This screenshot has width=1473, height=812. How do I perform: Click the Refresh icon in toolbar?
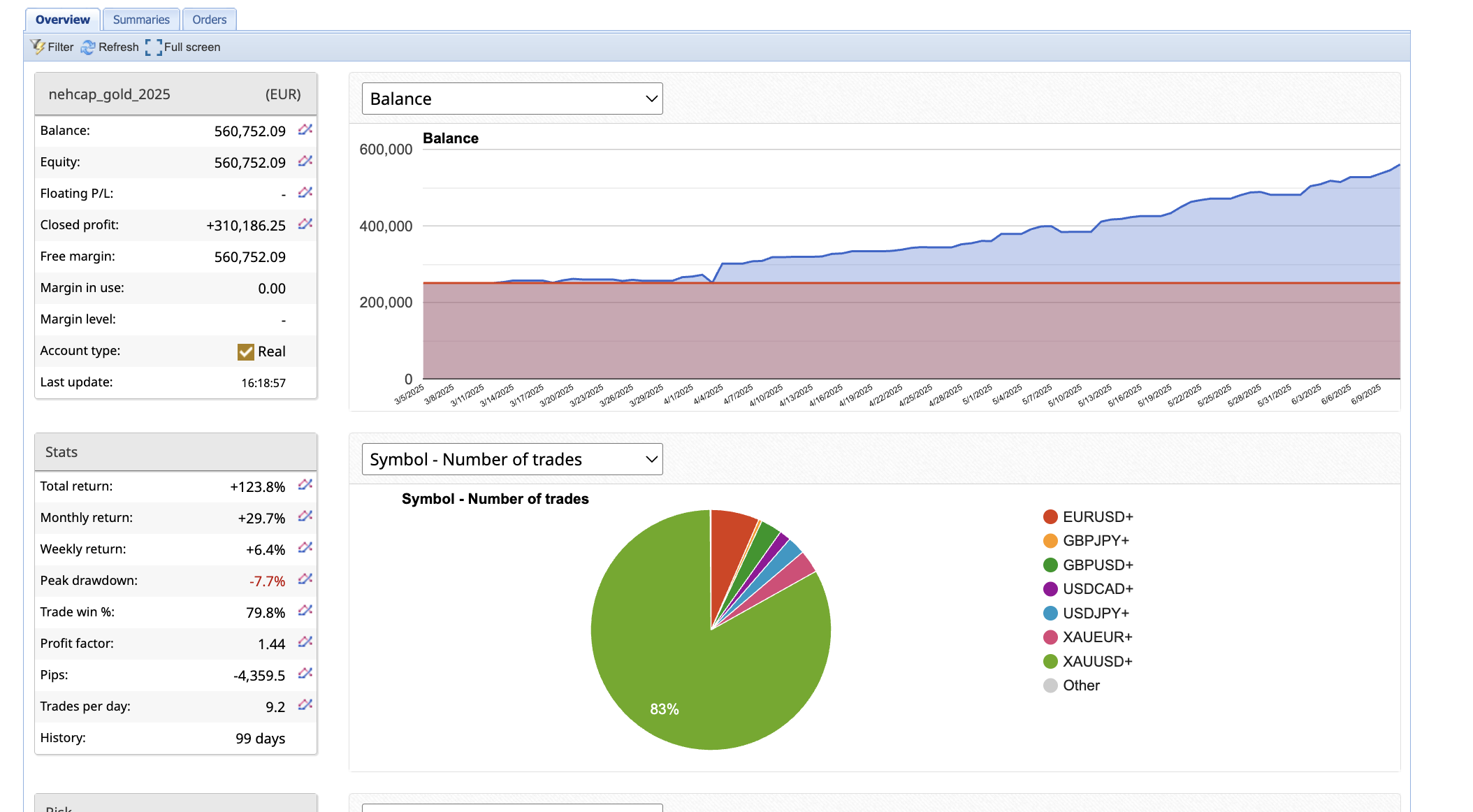pyautogui.click(x=88, y=48)
